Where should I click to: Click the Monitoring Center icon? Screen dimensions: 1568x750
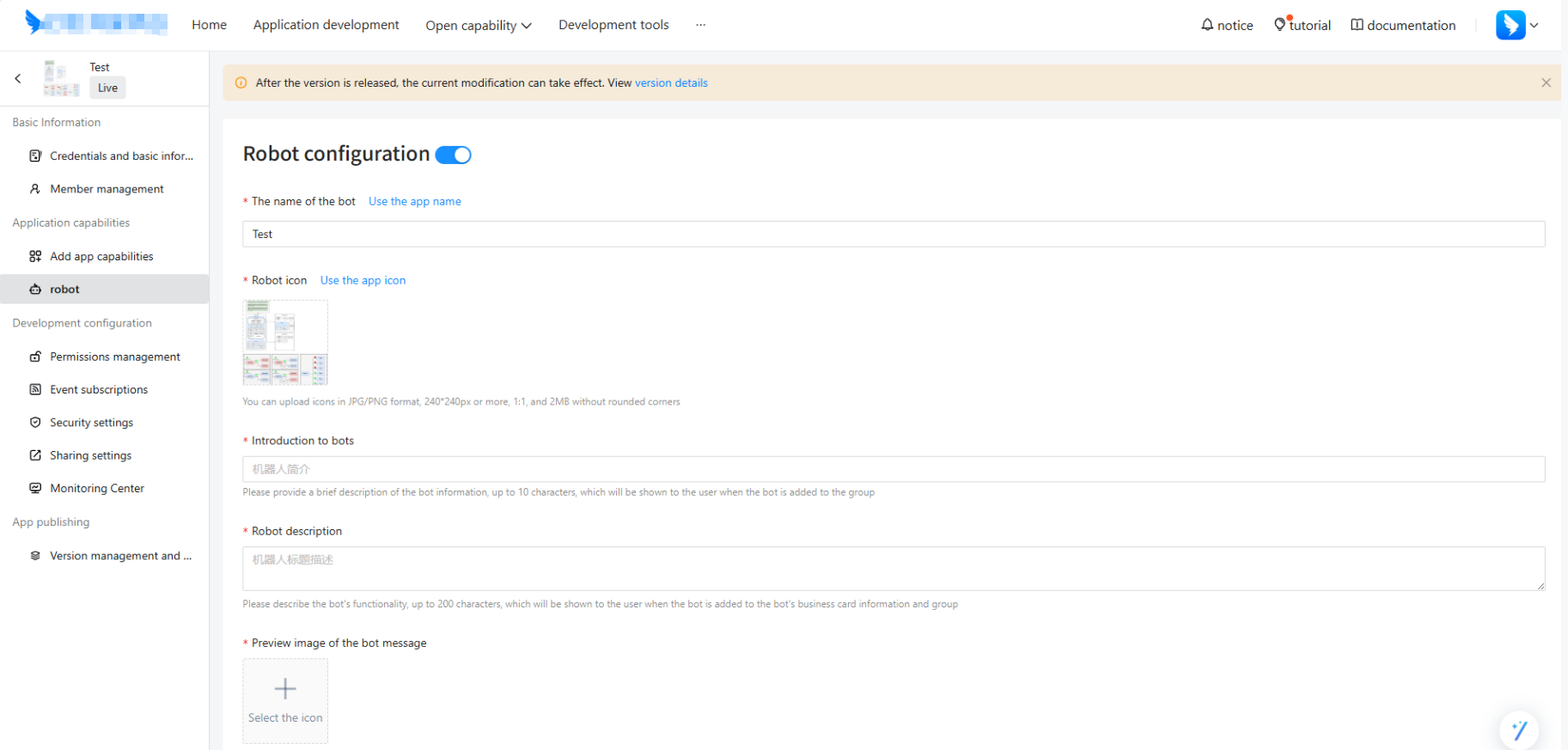click(35, 488)
